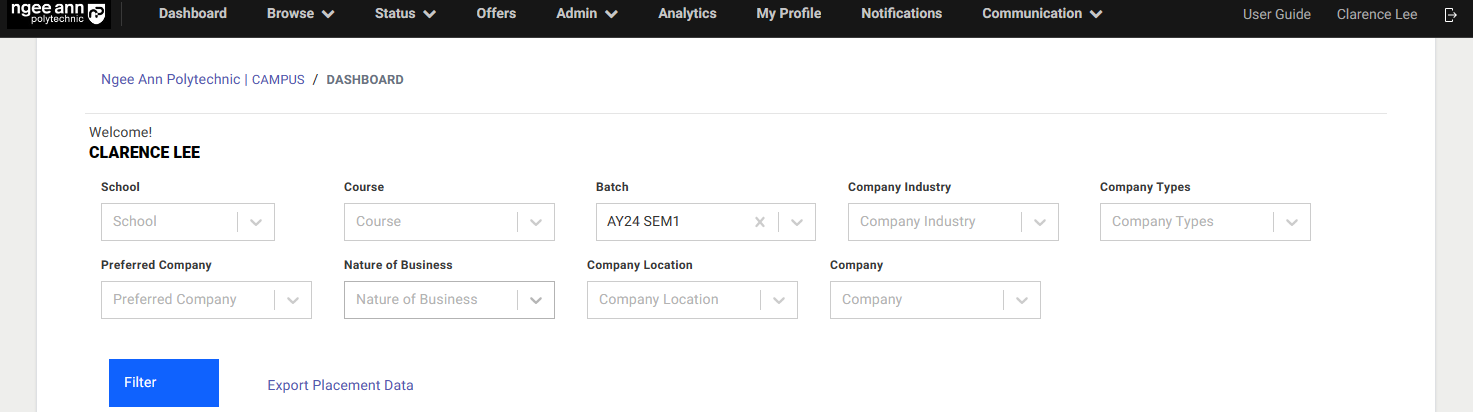This screenshot has height=412, width=1473.
Task: Click the logout icon at top right
Action: pos(1451,14)
